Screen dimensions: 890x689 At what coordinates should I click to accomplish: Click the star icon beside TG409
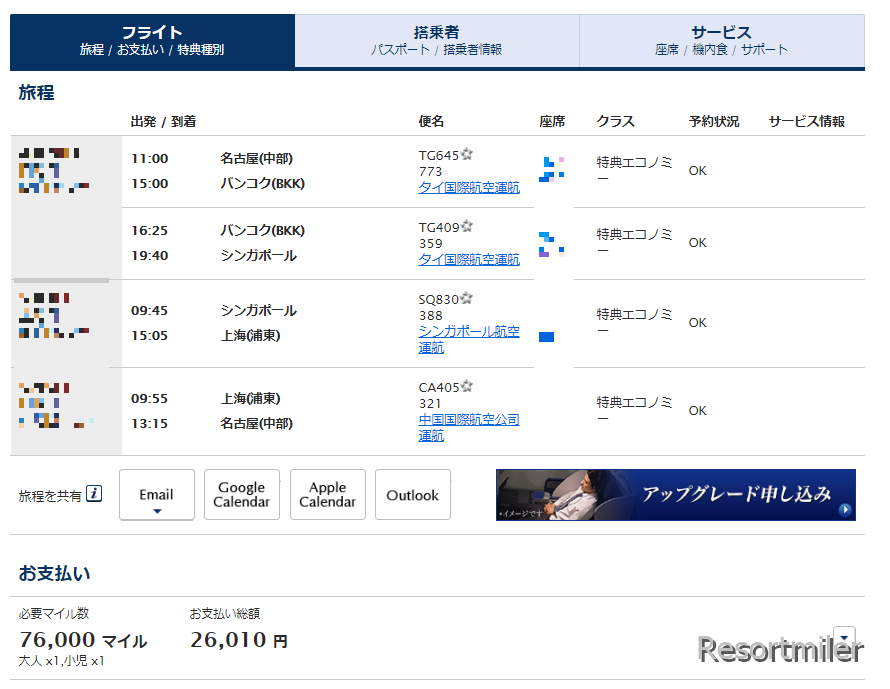[x=467, y=227]
